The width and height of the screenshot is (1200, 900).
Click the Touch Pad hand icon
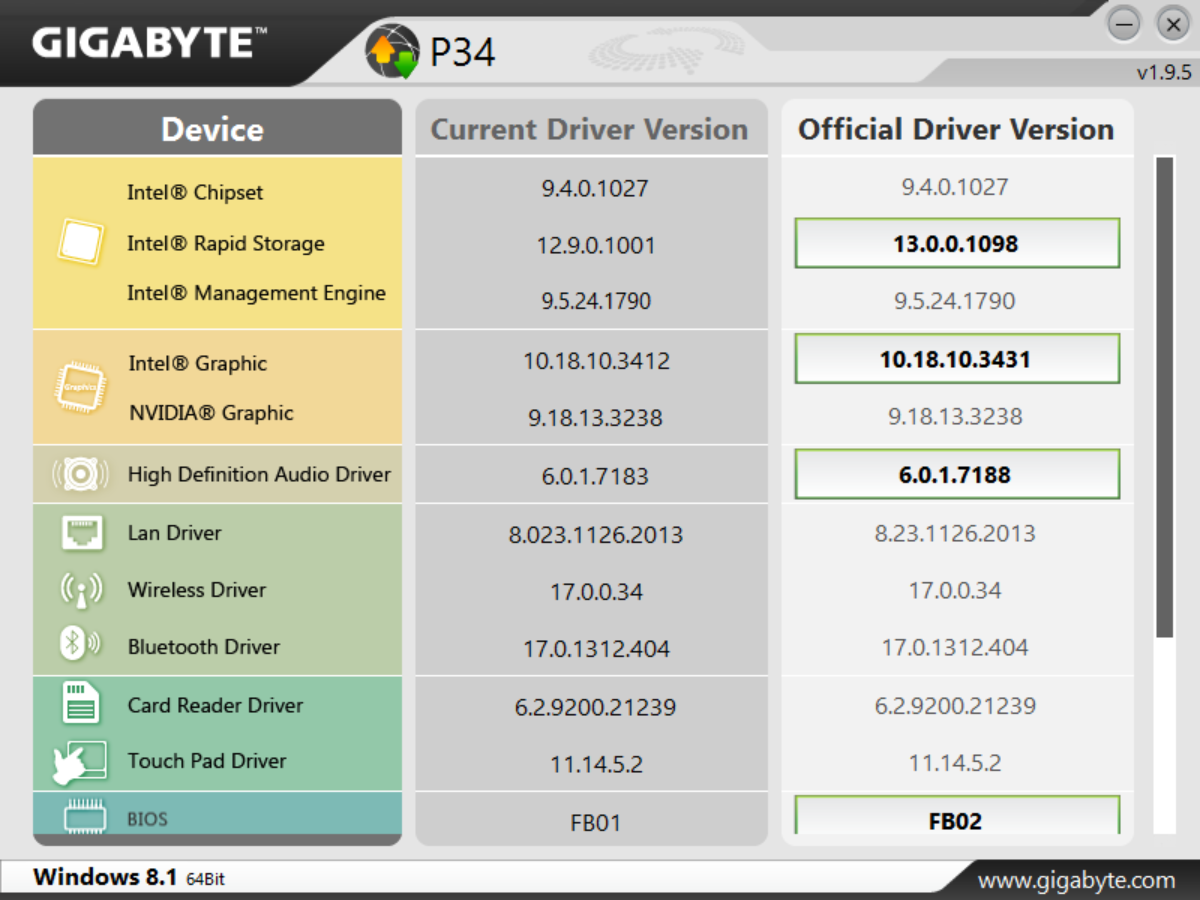click(80, 762)
